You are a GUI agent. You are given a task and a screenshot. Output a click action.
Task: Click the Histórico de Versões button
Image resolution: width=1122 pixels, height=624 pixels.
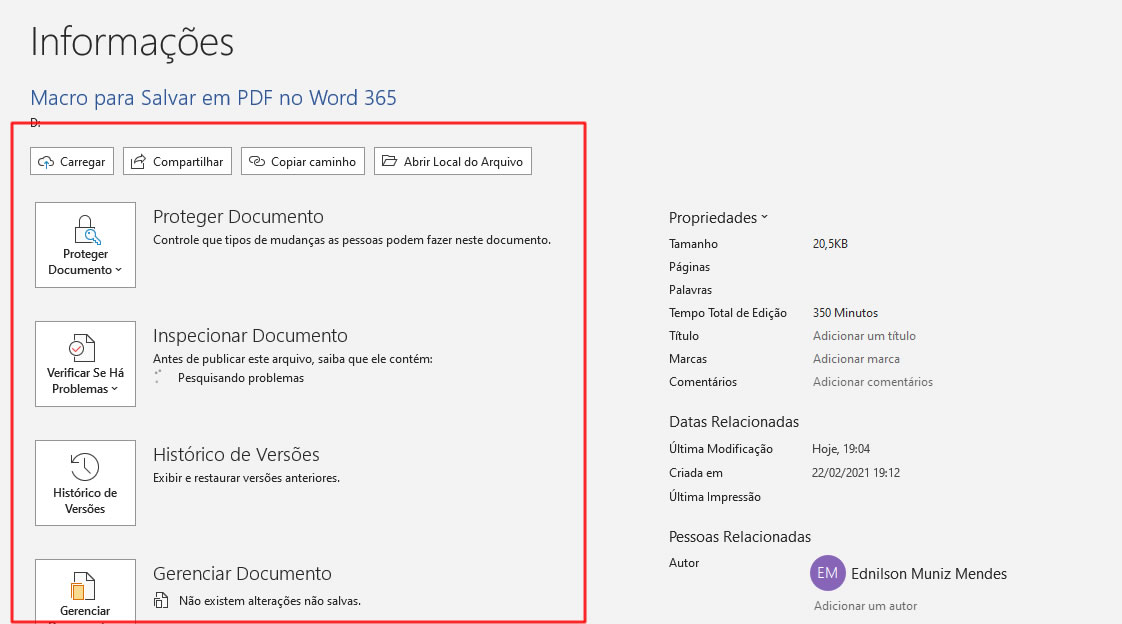[x=85, y=483]
